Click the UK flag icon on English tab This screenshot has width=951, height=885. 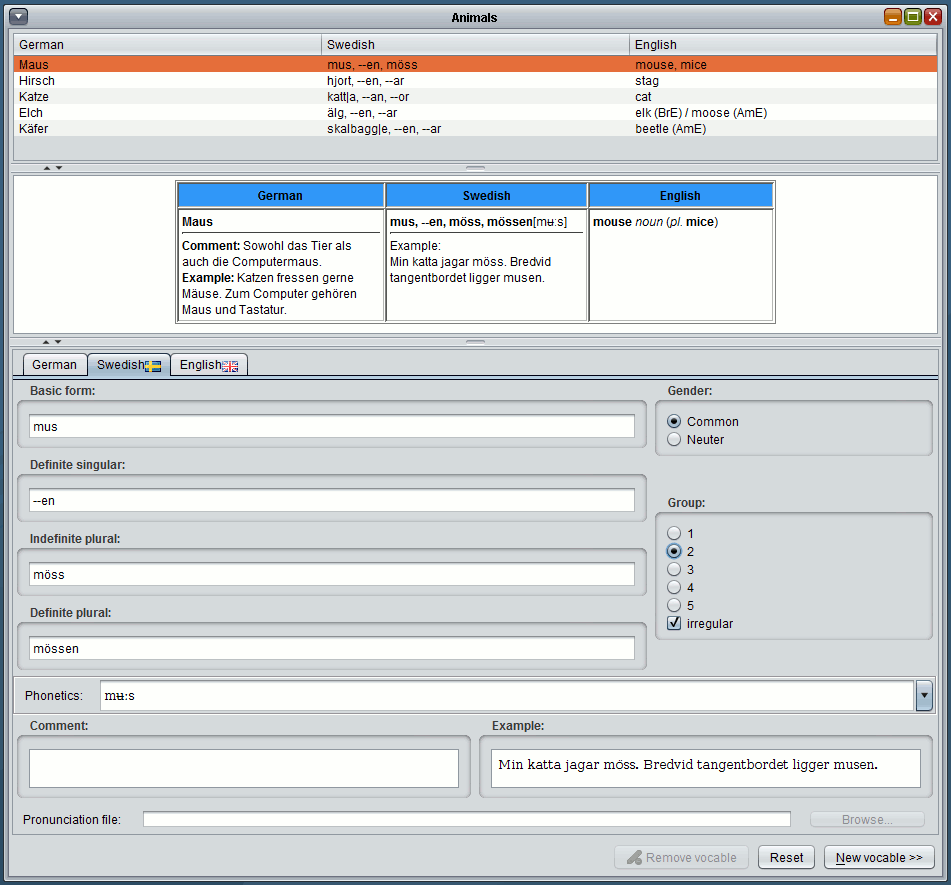tap(230, 366)
